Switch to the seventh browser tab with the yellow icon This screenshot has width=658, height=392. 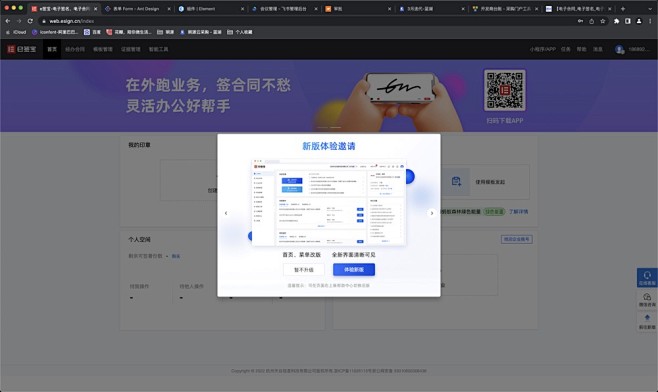point(504,8)
